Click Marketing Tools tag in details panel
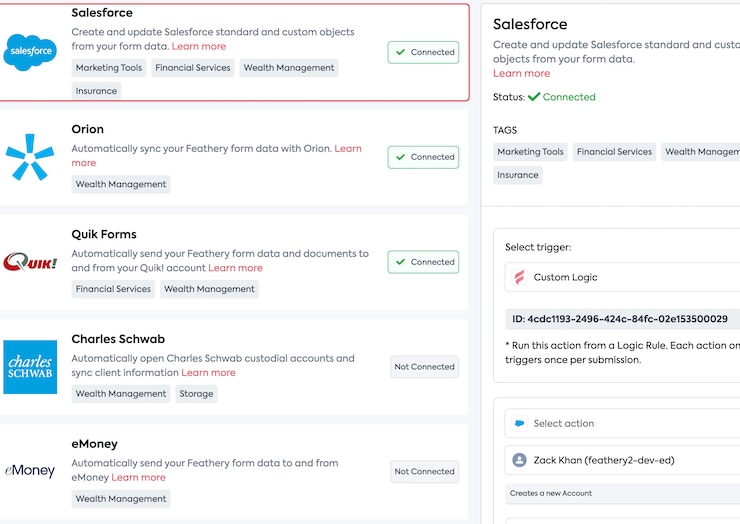 click(x=530, y=152)
